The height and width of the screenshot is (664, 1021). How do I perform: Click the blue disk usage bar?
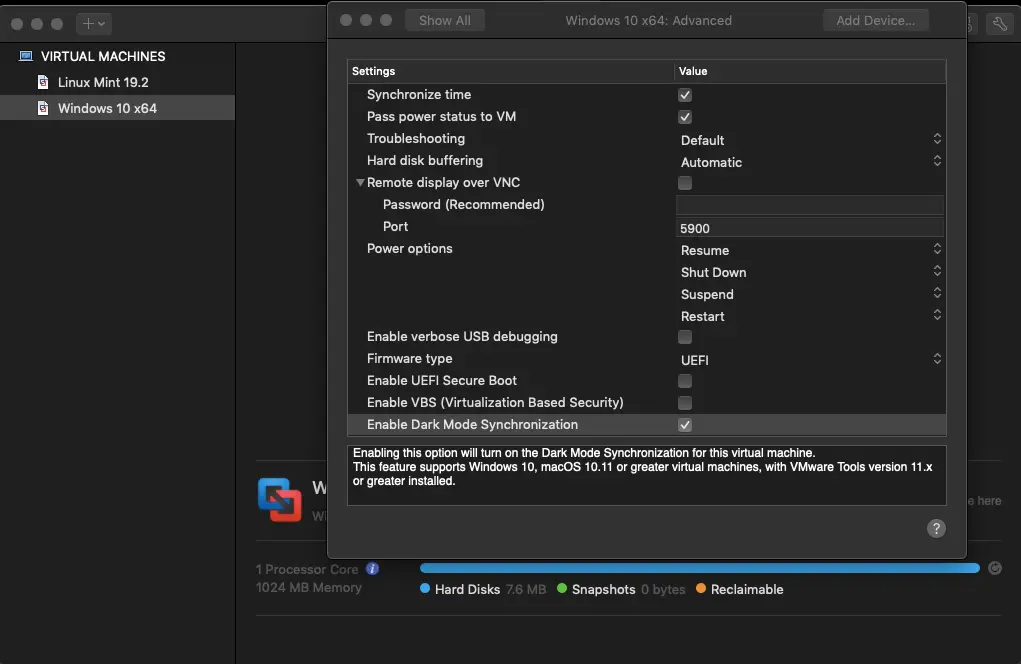point(700,567)
